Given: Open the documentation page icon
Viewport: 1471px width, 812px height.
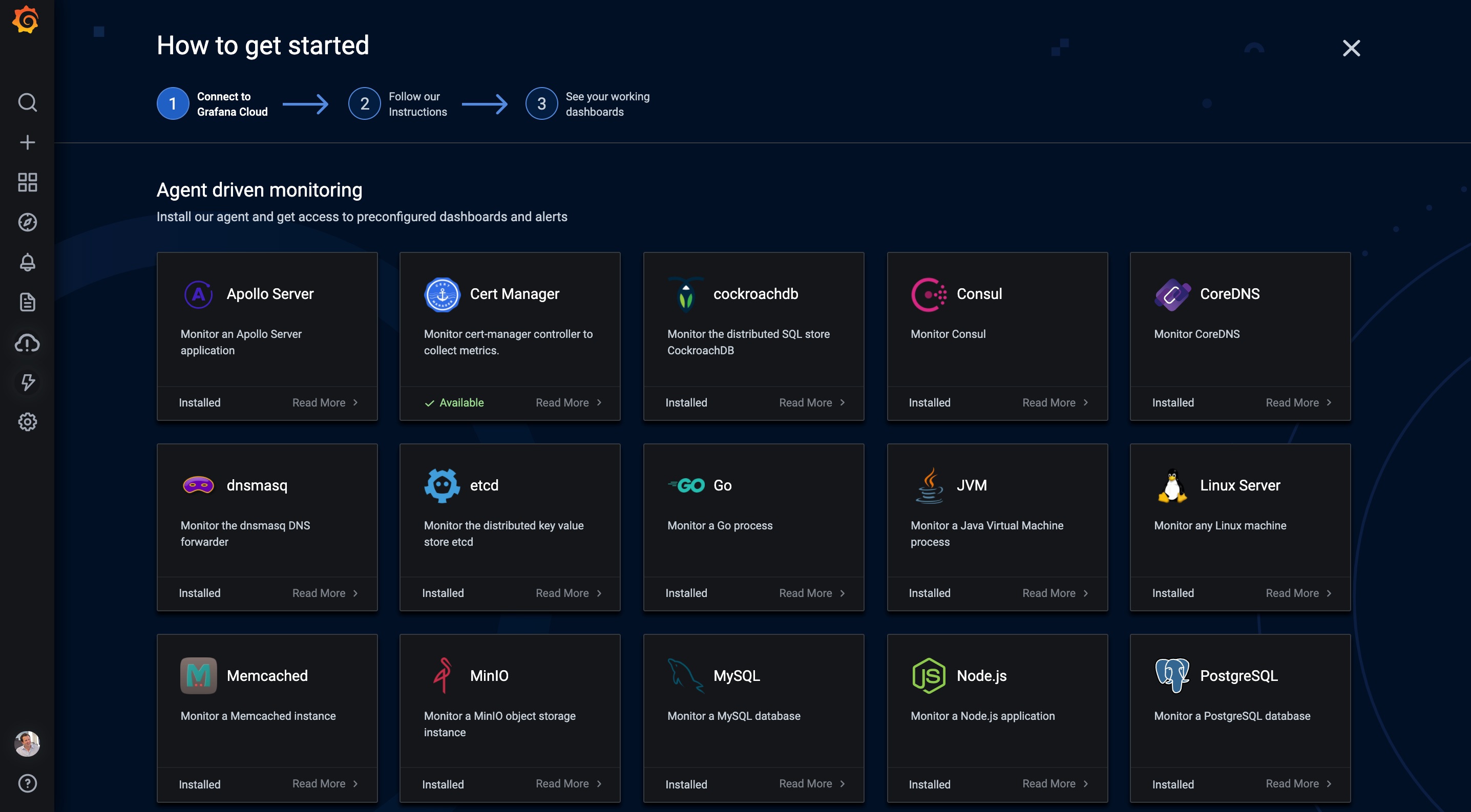Looking at the screenshot, I should pos(27,302).
